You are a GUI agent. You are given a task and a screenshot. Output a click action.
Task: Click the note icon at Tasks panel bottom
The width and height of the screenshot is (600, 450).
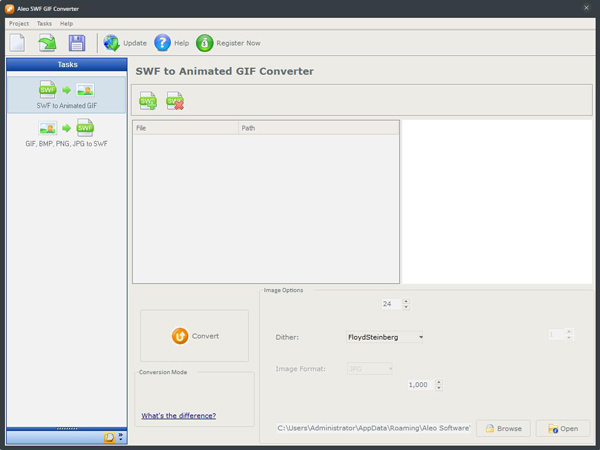(x=109, y=437)
